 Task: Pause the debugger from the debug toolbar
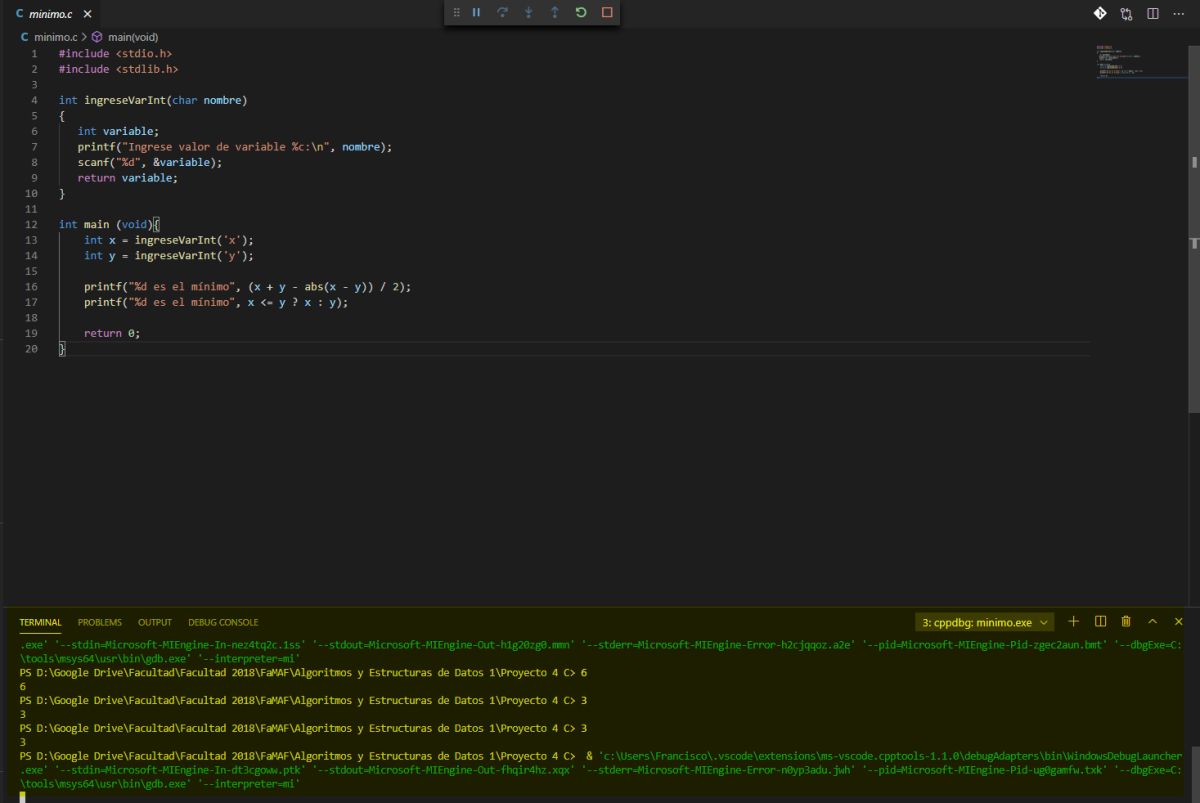(x=476, y=13)
